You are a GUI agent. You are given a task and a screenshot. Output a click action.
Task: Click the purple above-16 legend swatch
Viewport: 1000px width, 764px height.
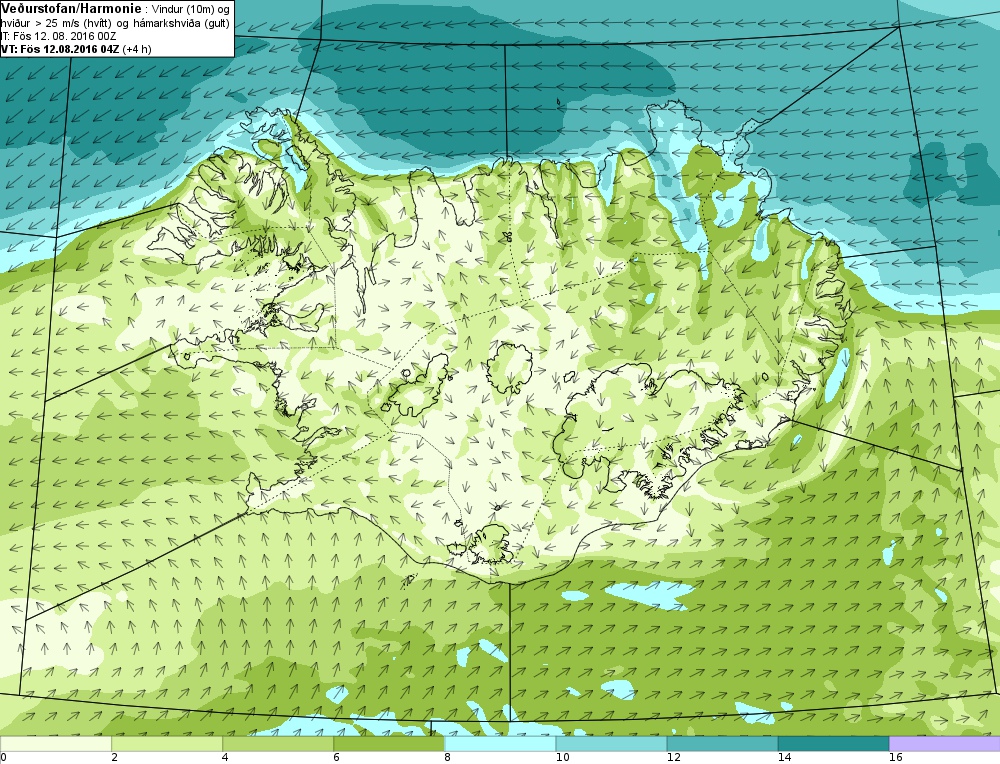(945, 744)
